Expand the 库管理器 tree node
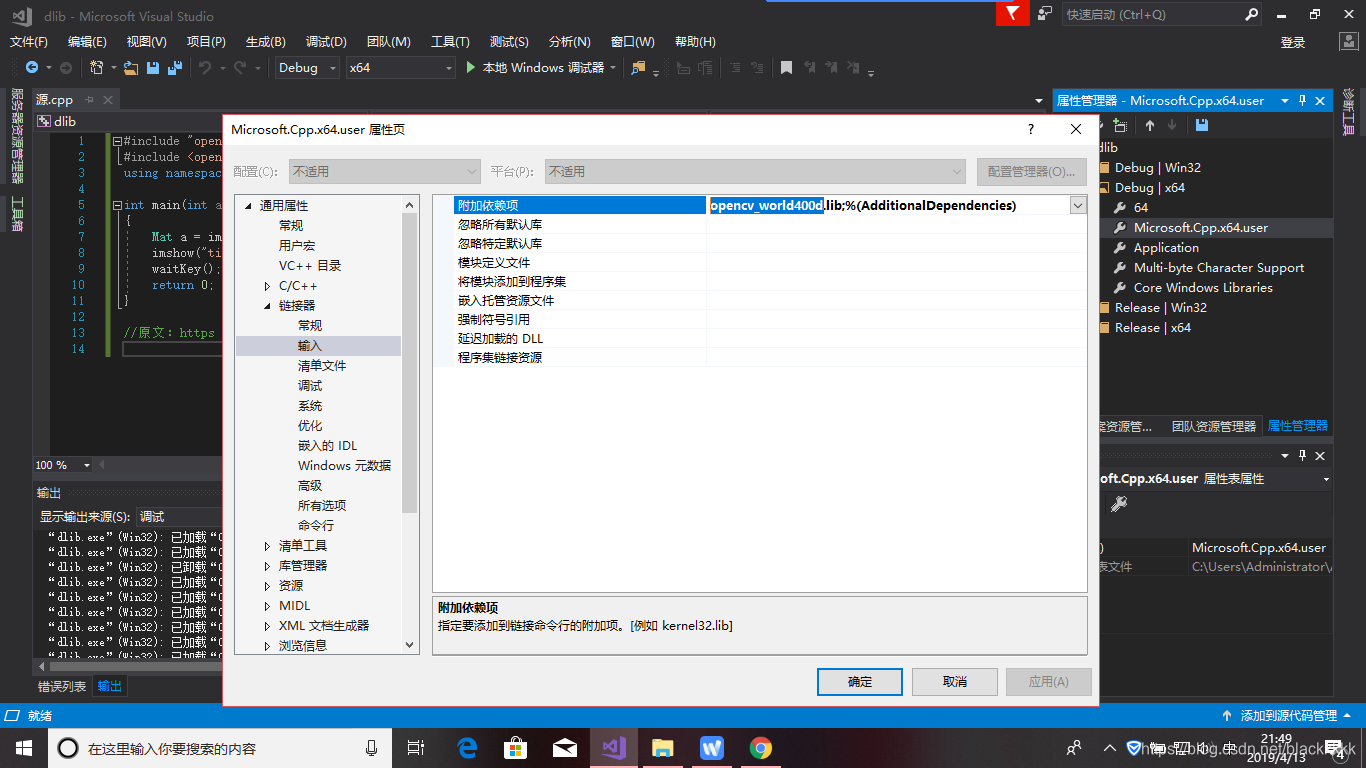Viewport: 1366px width, 768px height. tap(267, 566)
